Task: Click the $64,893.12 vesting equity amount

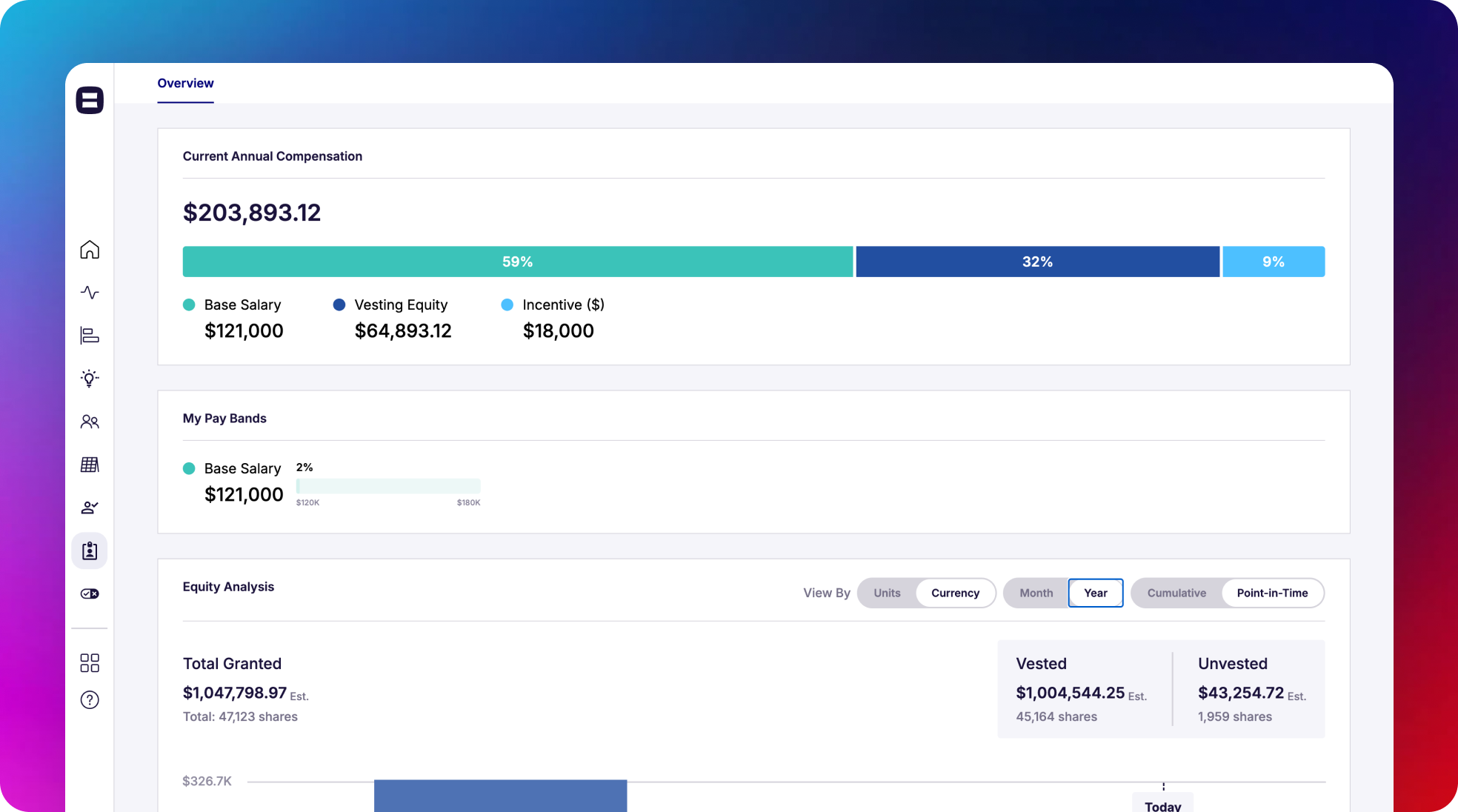Action: click(x=403, y=330)
